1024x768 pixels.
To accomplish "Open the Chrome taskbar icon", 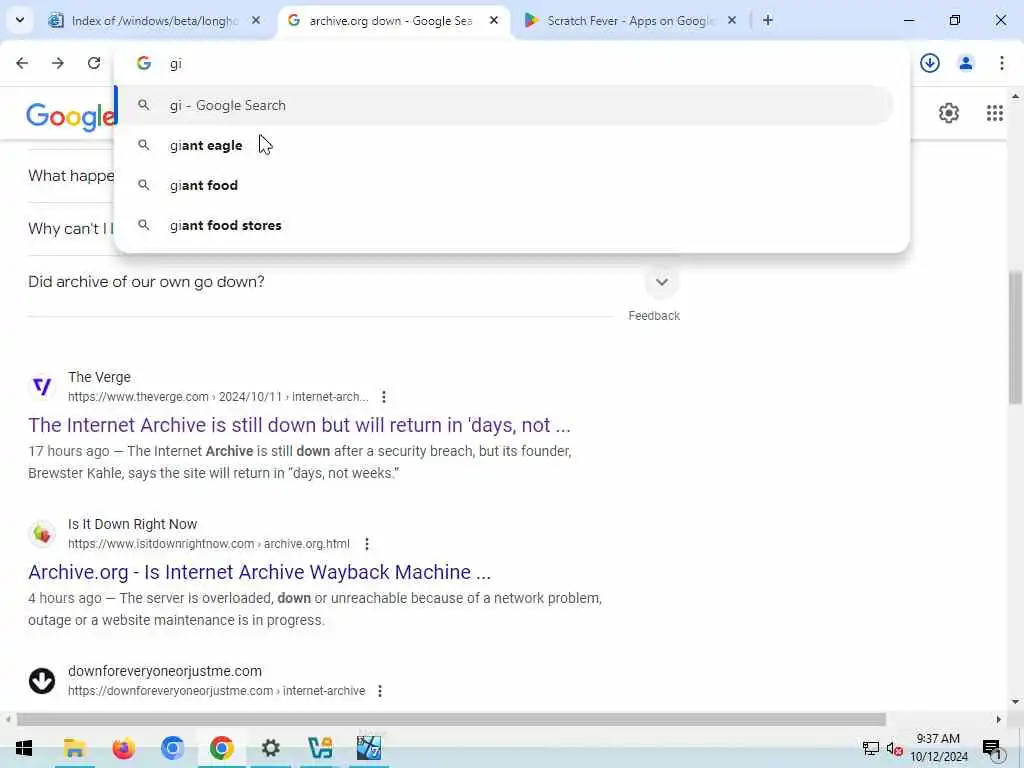I will pyautogui.click(x=221, y=748).
